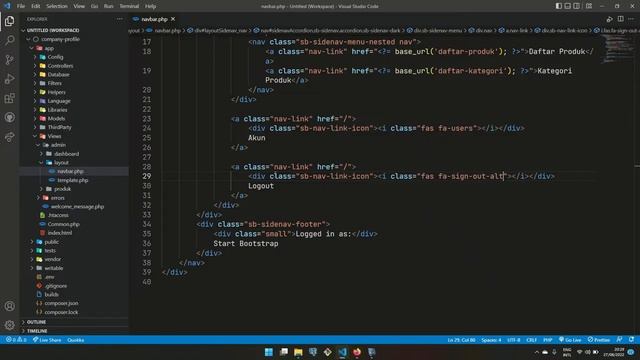Viewport: 640px width, 360px height.
Task: Open composer.json file
Action: coord(61,303)
